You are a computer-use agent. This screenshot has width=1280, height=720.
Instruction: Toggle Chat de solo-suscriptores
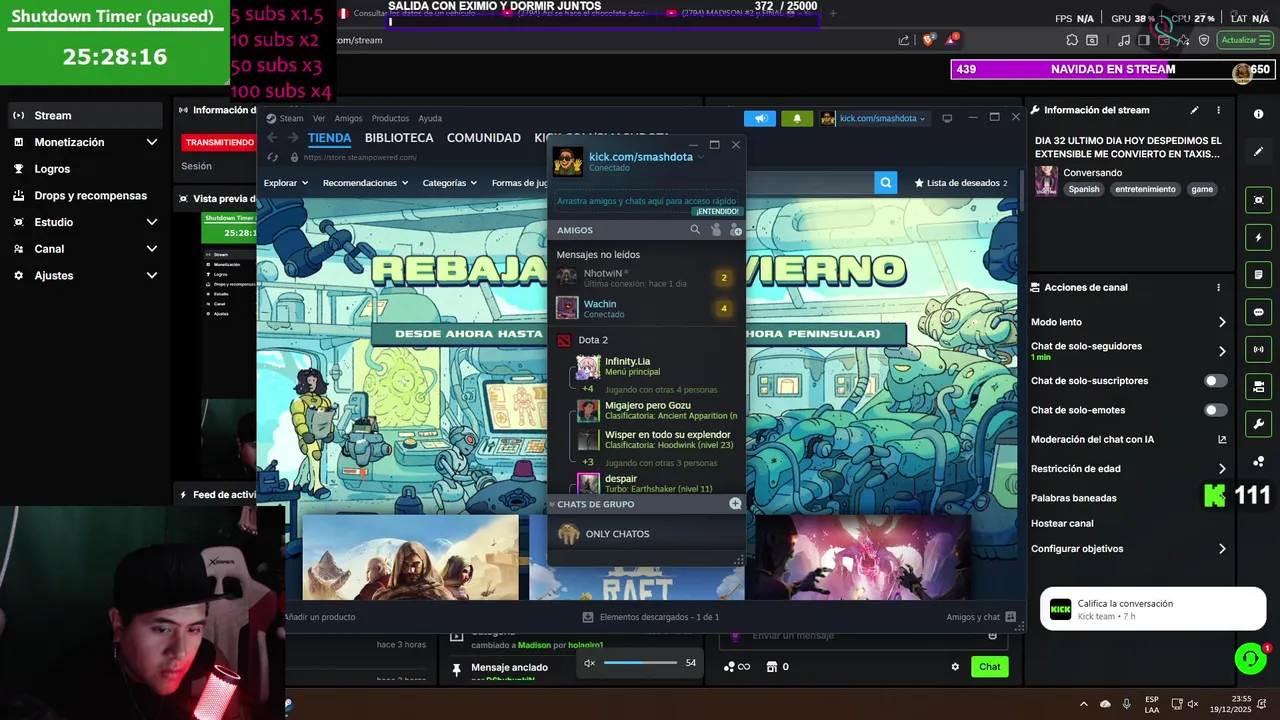[1215, 381]
